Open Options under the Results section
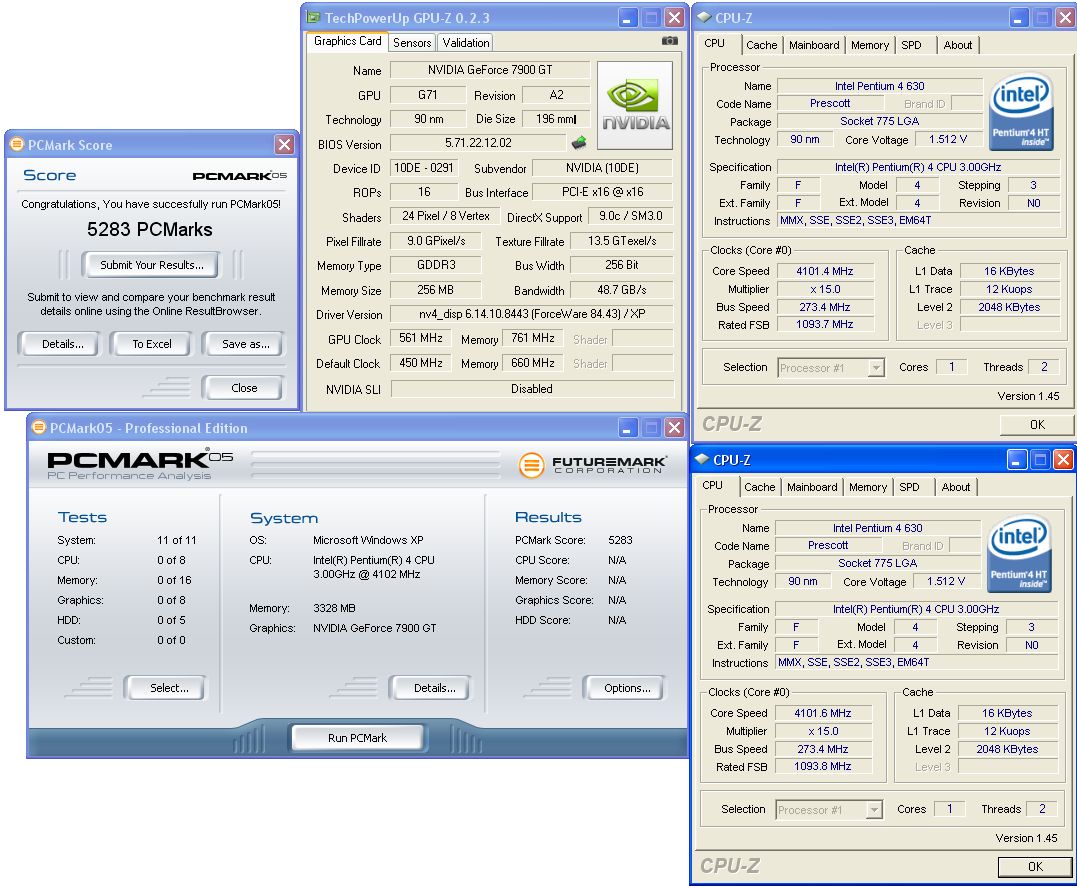 pyautogui.click(x=626, y=688)
